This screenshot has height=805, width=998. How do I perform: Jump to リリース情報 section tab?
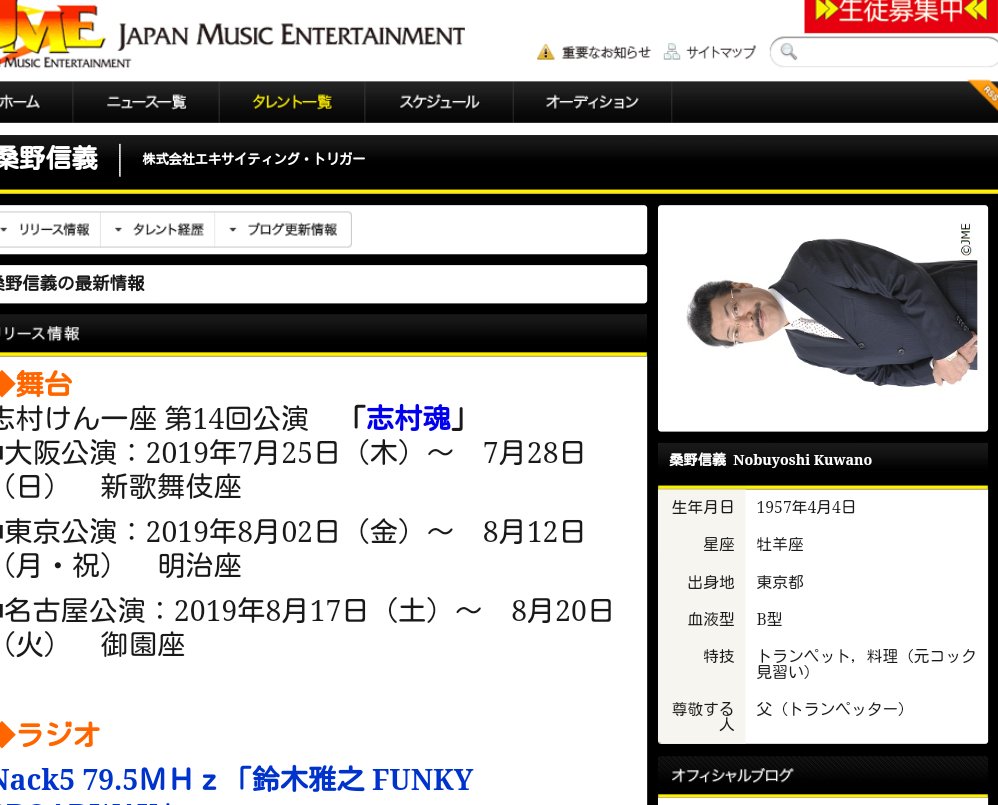pos(50,230)
